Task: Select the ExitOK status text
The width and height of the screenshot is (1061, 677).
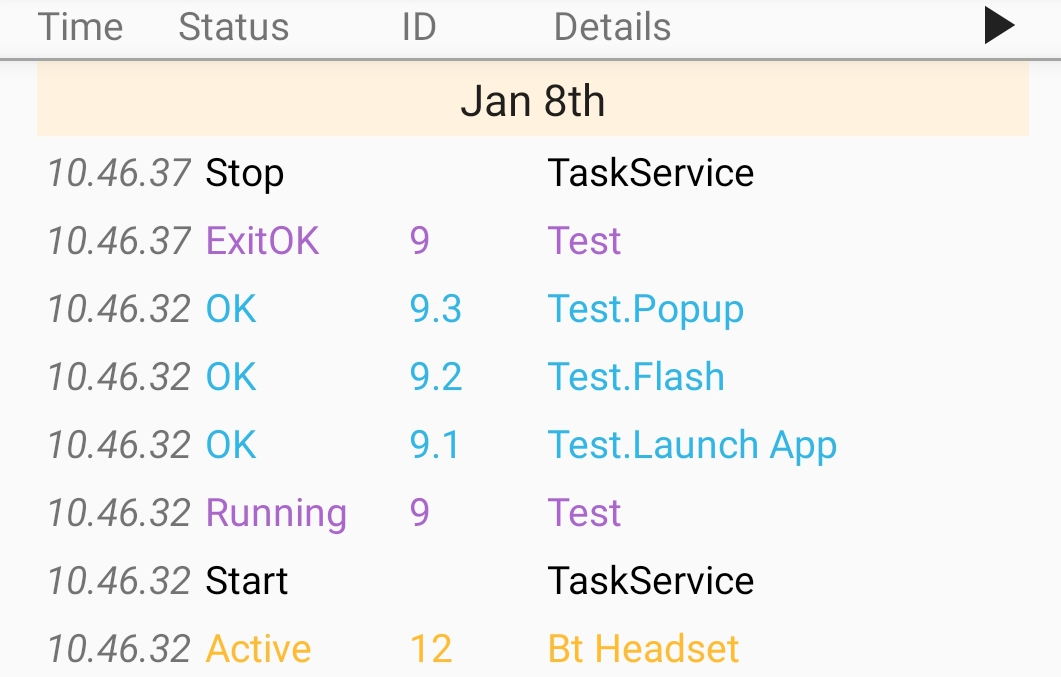Action: point(262,241)
